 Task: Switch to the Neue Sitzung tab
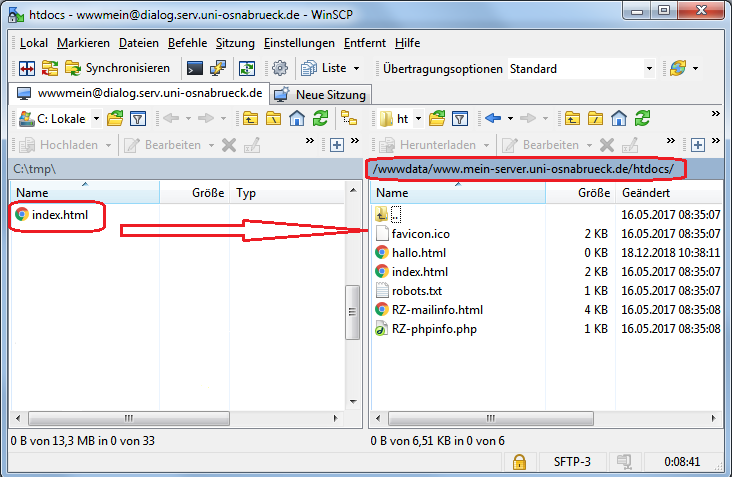pyautogui.click(x=320, y=94)
